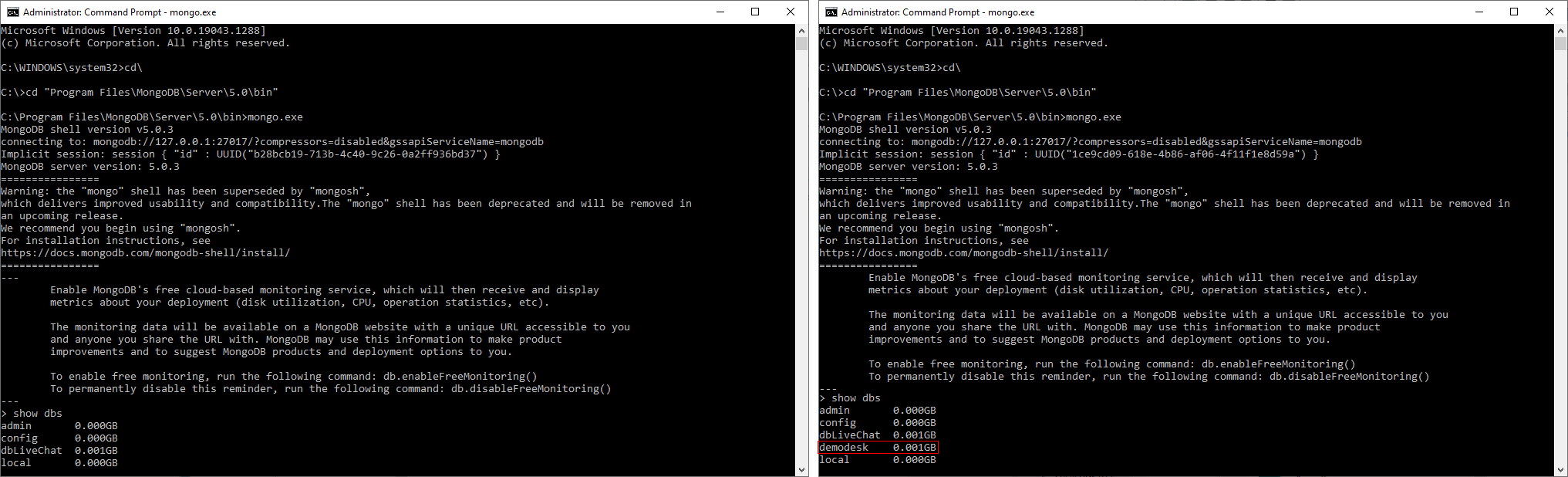The image size is (1568, 477).
Task: Close the left Command Prompt window
Action: 791,12
